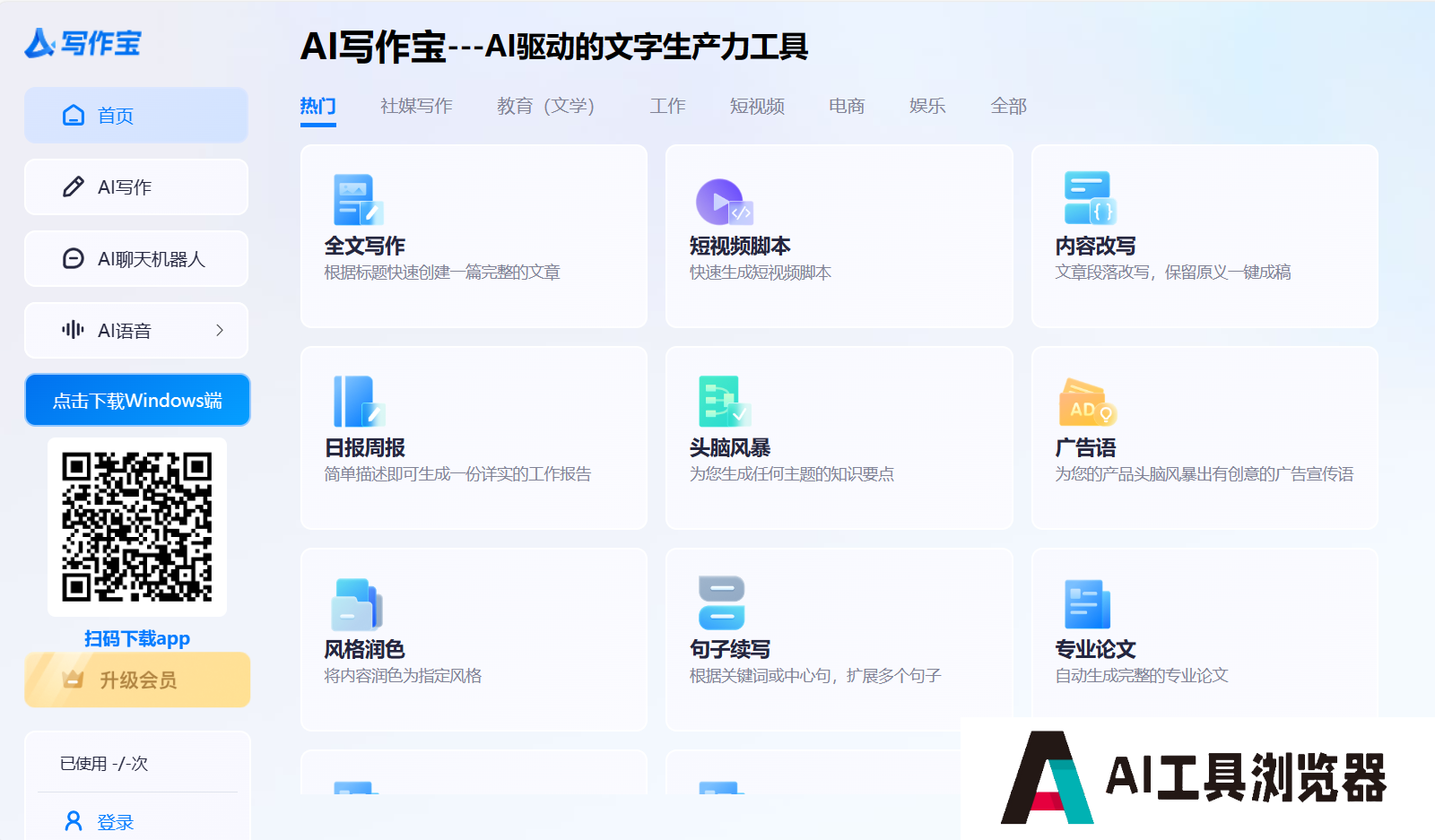Click description 自动生成完整的专业论文
The width and height of the screenshot is (1435, 840).
1142,675
